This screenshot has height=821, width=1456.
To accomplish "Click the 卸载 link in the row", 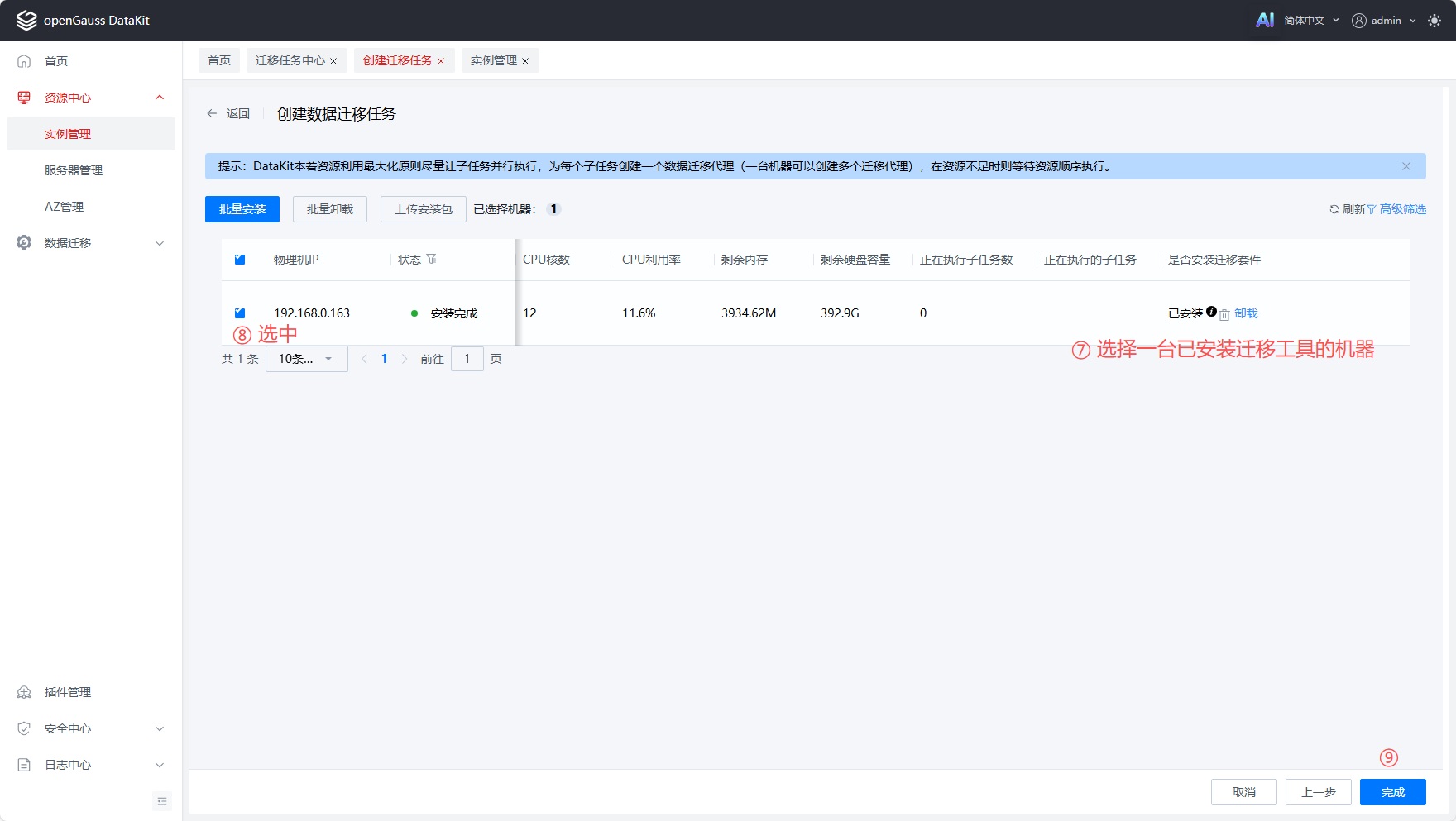I will [1246, 313].
